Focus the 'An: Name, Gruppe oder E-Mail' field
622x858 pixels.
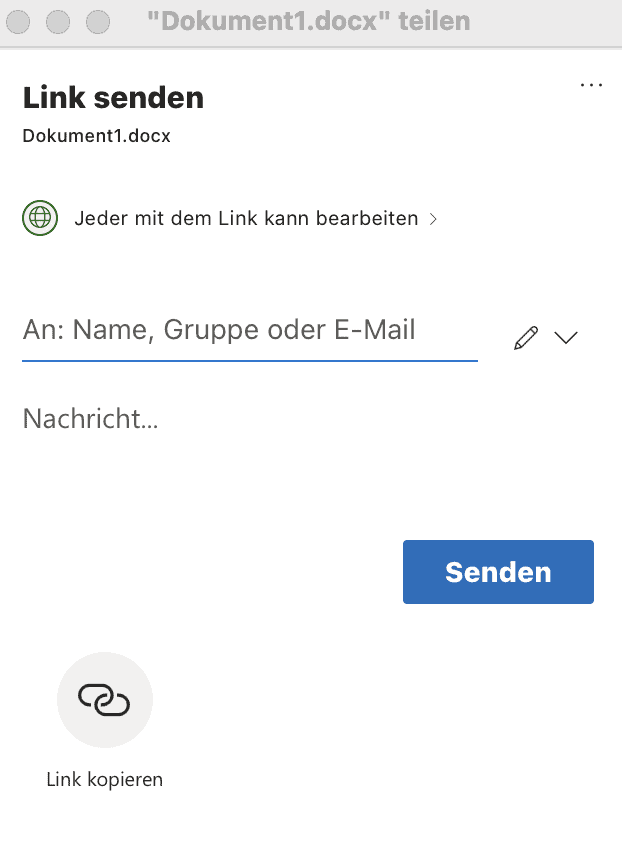click(250, 330)
